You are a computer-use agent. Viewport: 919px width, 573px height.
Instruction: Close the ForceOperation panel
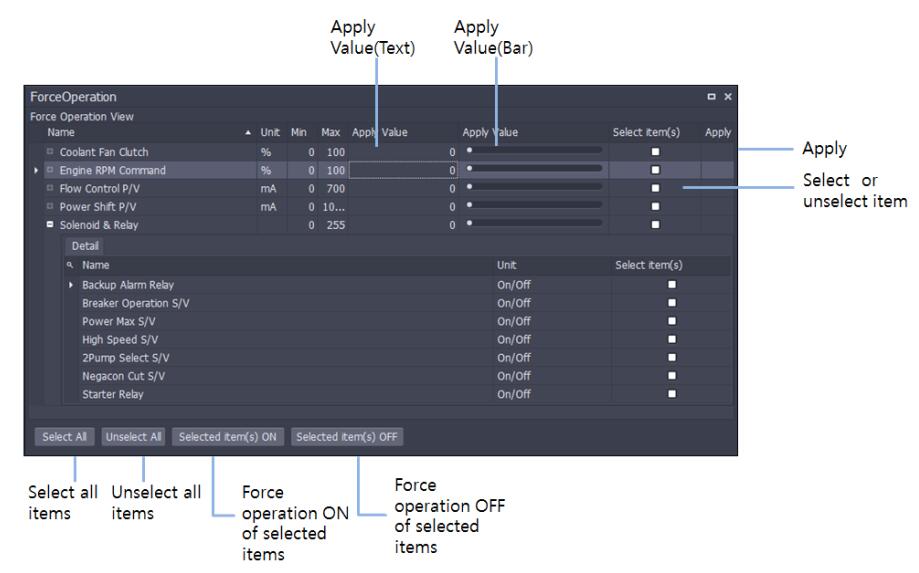(728, 97)
